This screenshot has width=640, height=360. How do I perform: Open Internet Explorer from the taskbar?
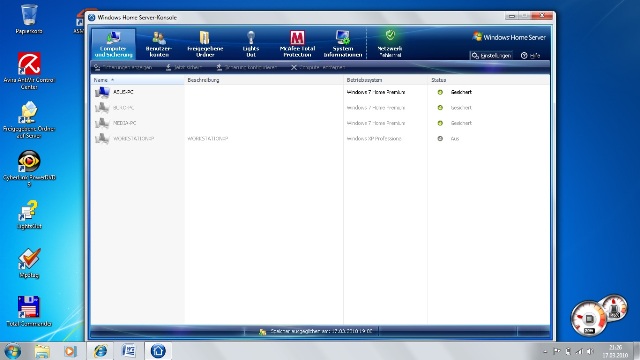coord(100,351)
